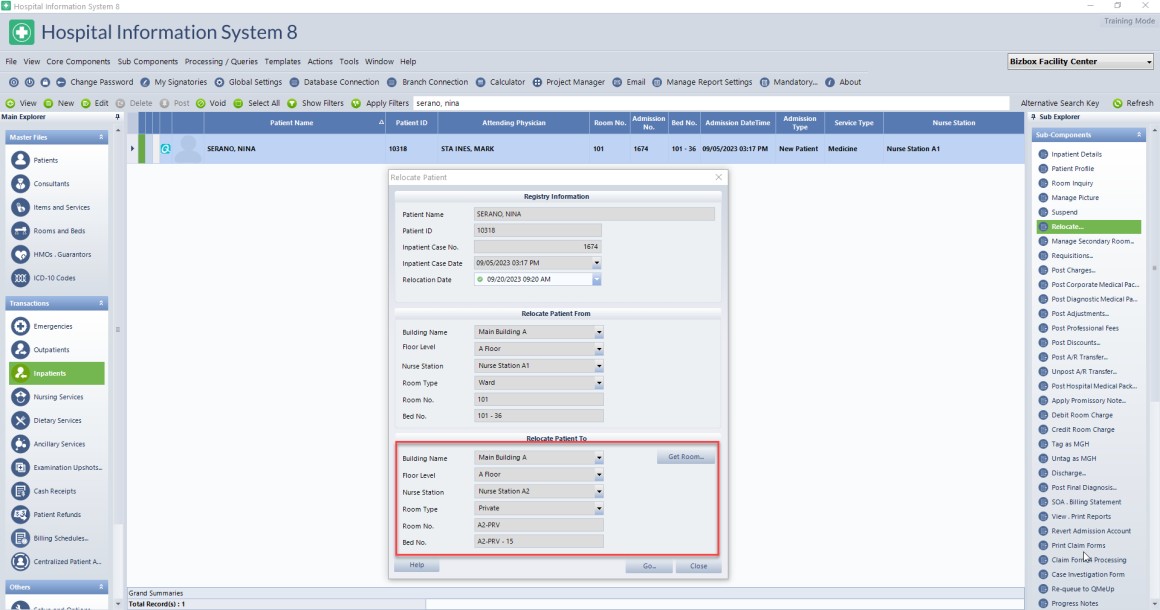
Task: Click Discharge in Sub-Components list
Action: point(1068,473)
